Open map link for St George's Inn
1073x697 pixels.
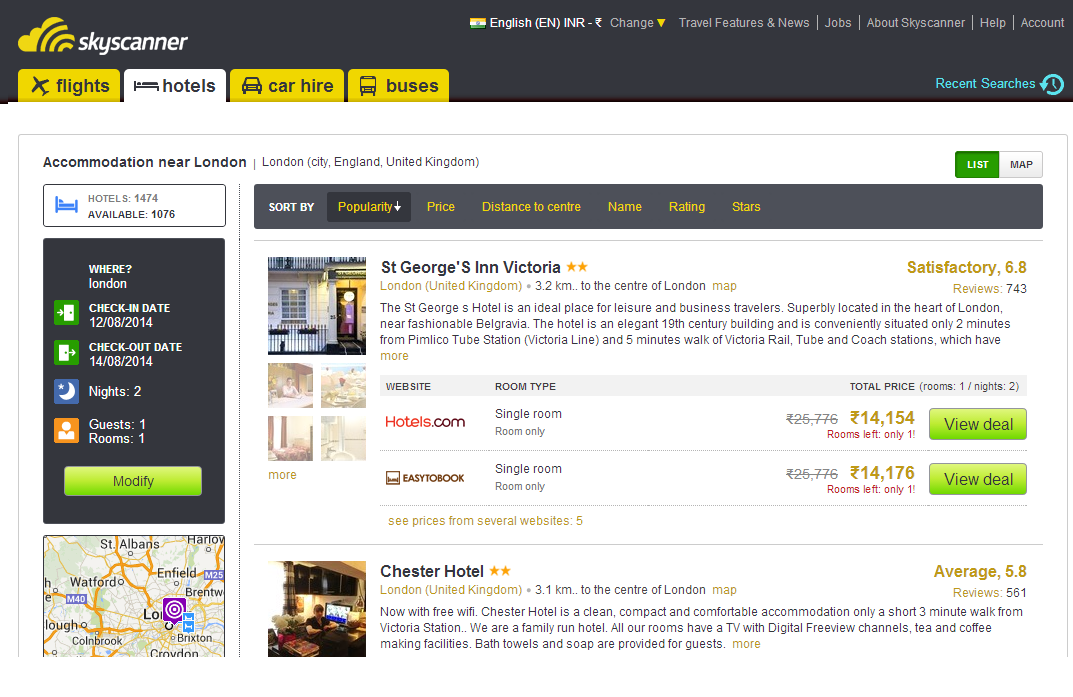(724, 286)
